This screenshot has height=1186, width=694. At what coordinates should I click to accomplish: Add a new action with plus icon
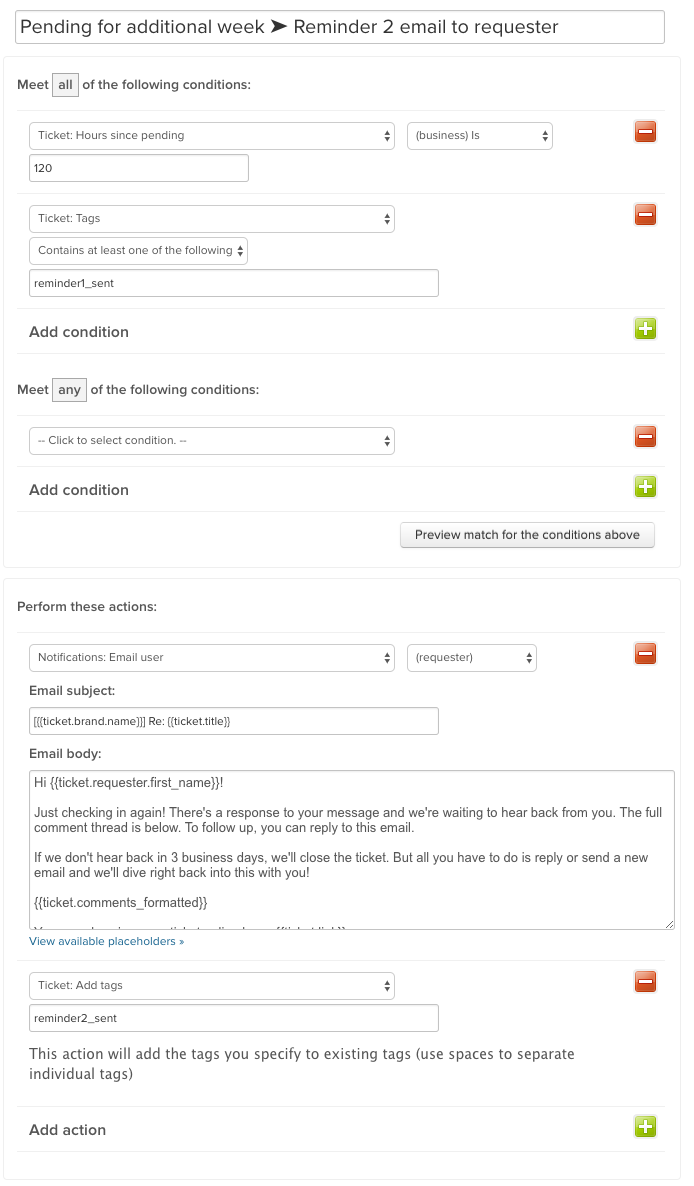pyautogui.click(x=645, y=1127)
